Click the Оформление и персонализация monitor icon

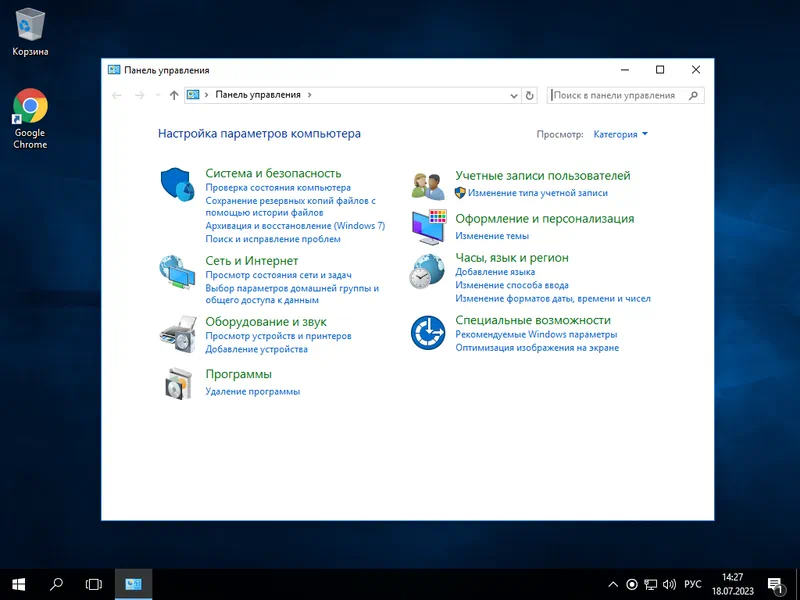click(429, 227)
